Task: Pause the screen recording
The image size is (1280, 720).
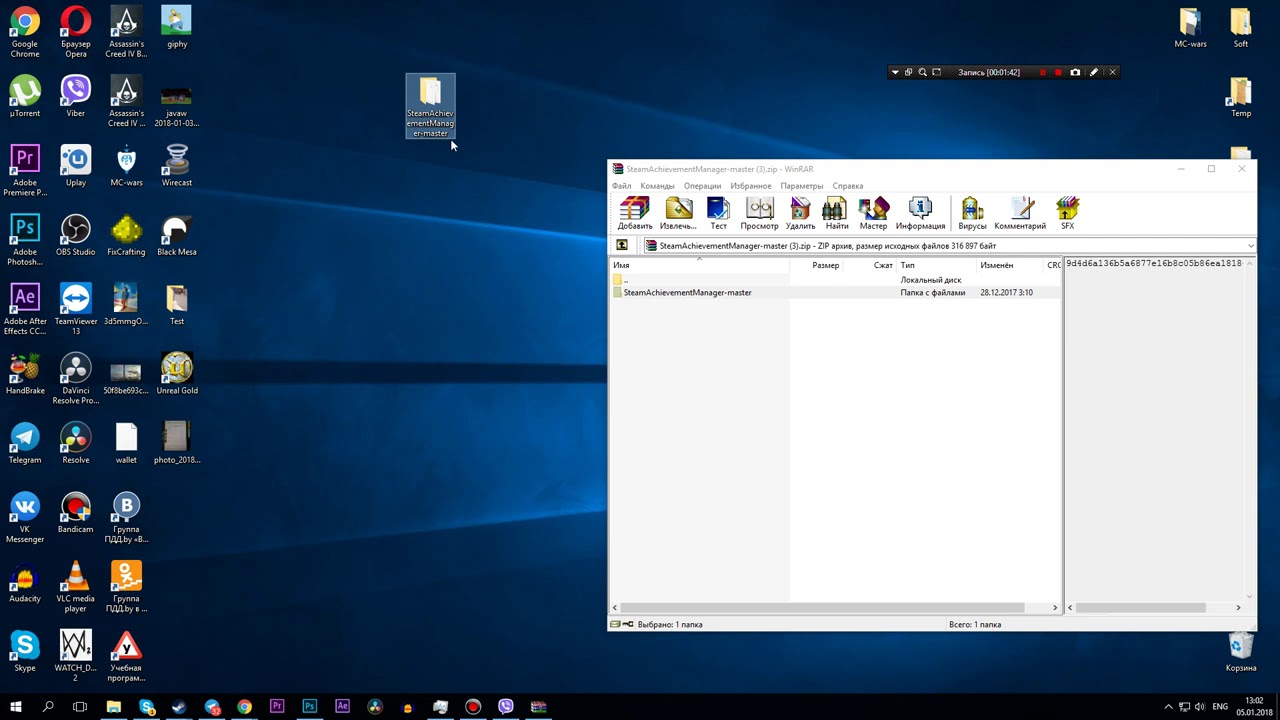Action: (1043, 72)
